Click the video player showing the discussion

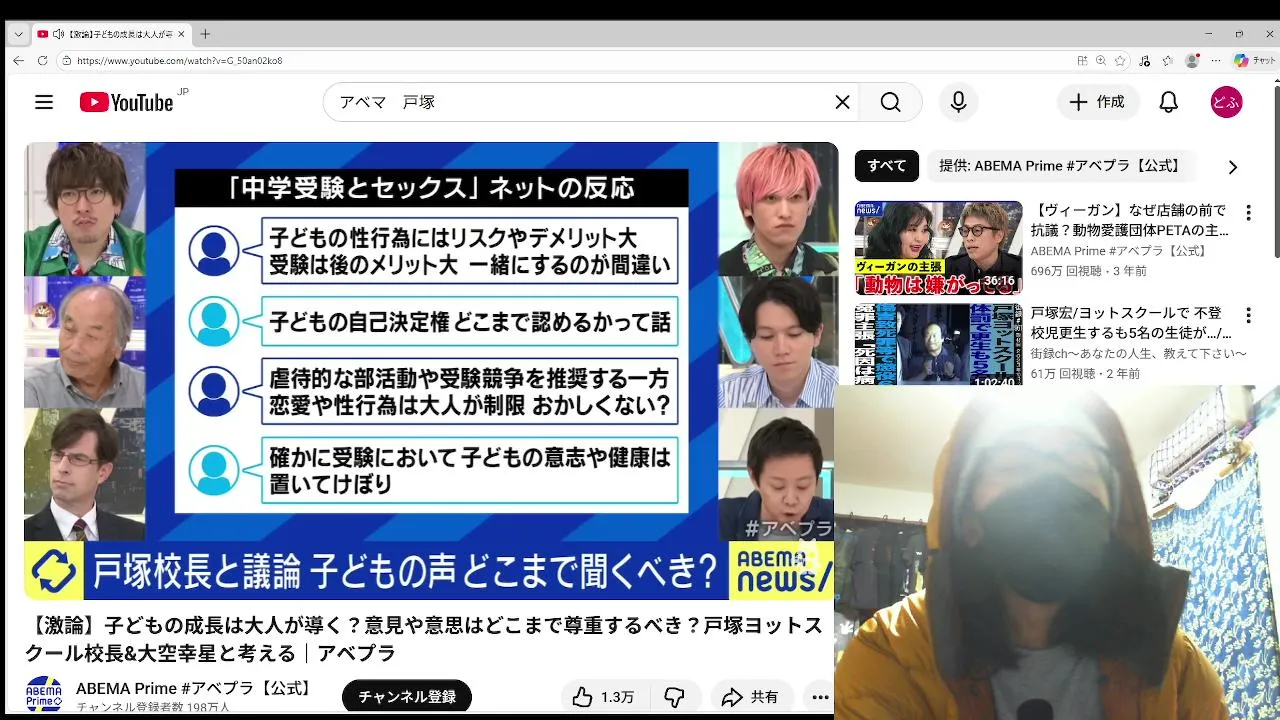(431, 370)
